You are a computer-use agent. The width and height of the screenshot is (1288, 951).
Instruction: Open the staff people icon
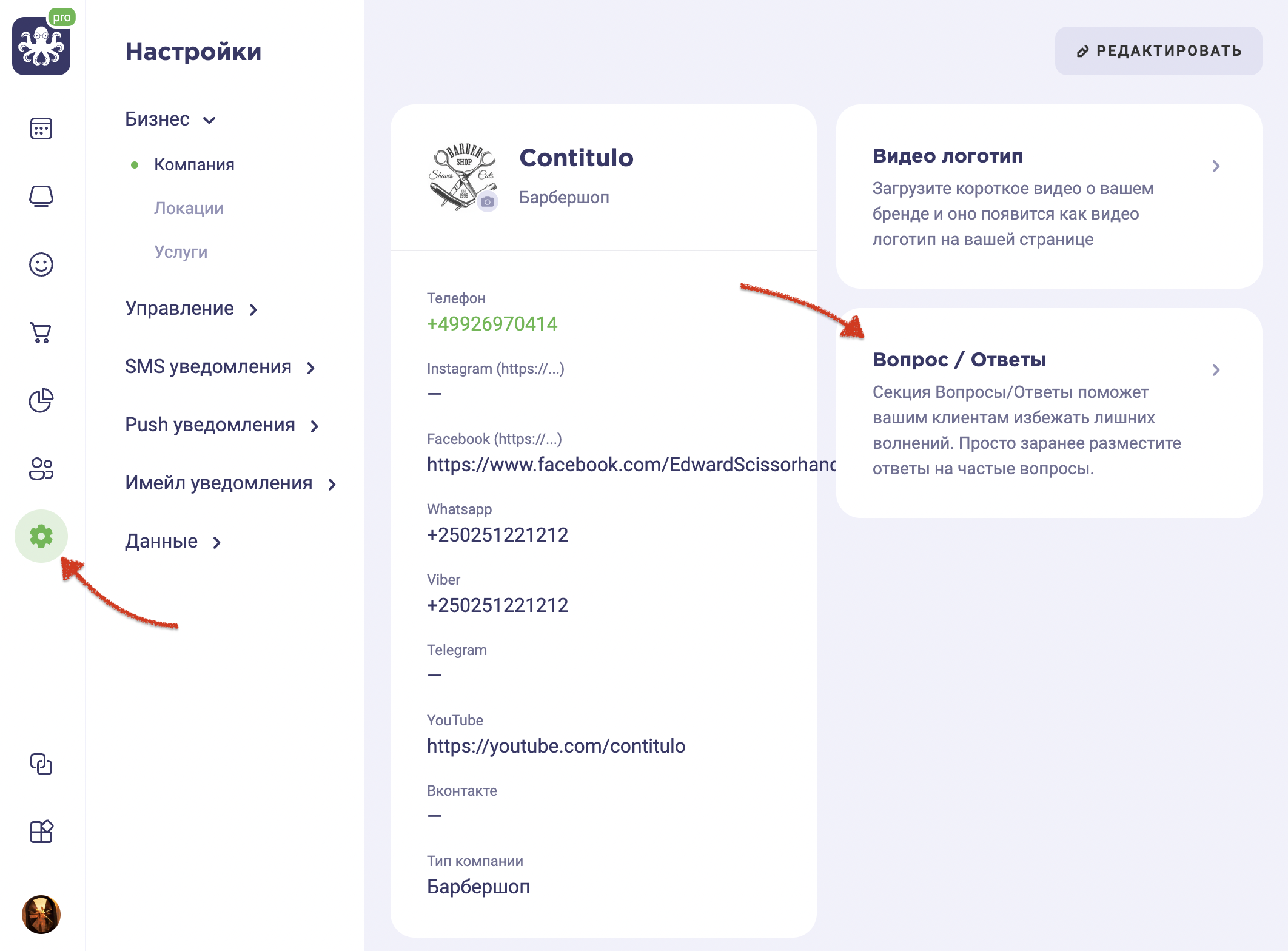(41, 468)
